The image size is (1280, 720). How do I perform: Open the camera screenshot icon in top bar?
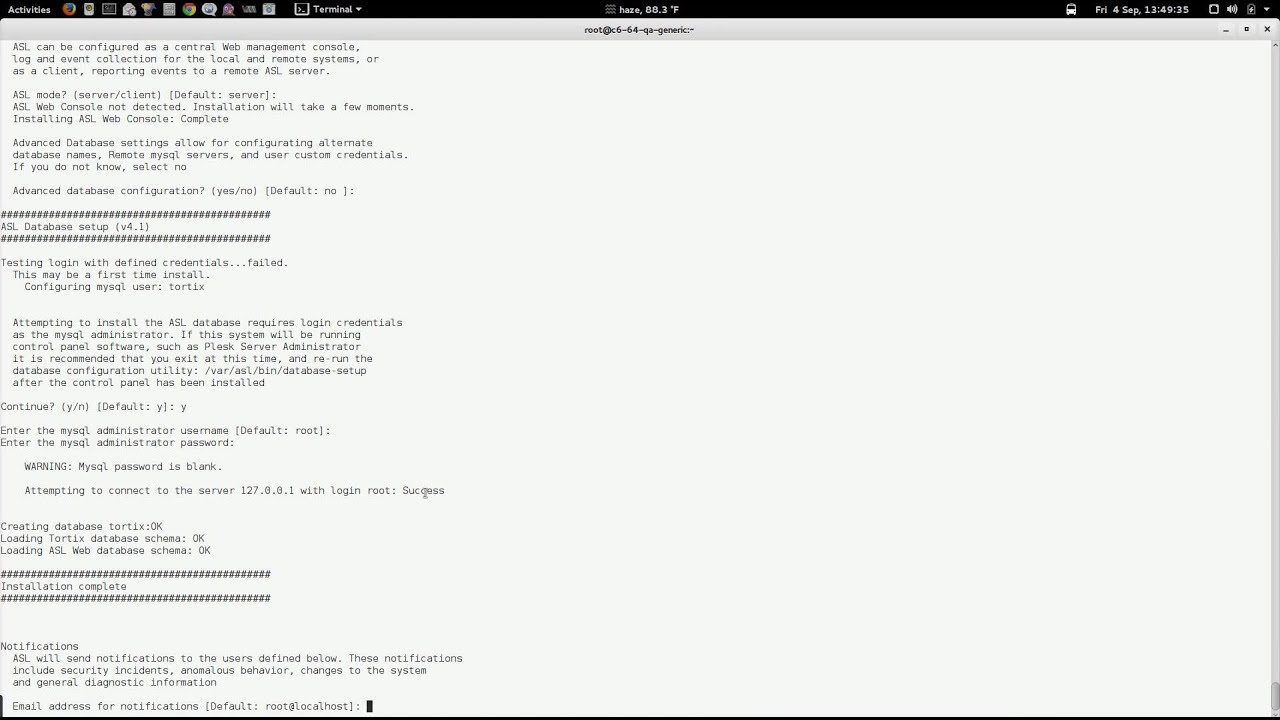270,9
